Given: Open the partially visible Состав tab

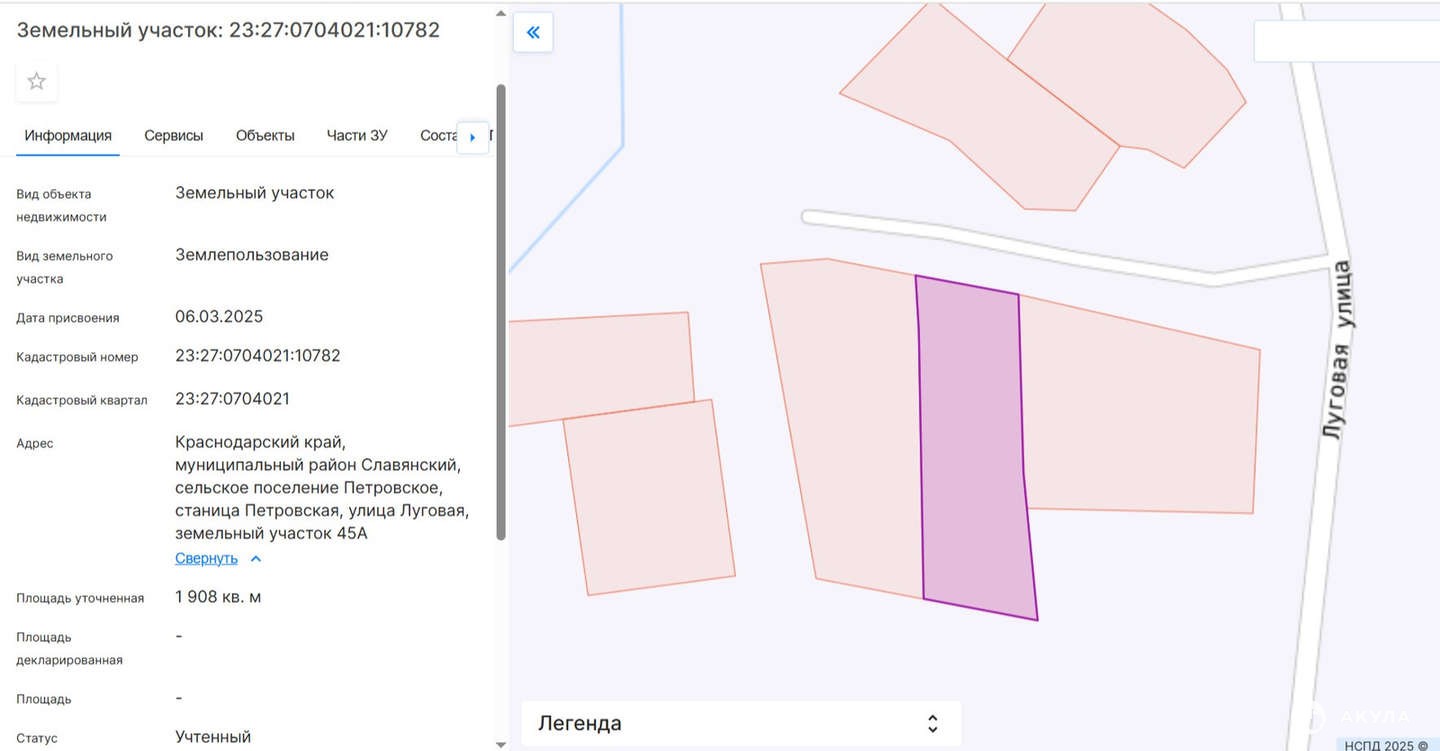Looking at the screenshot, I should (x=438, y=136).
